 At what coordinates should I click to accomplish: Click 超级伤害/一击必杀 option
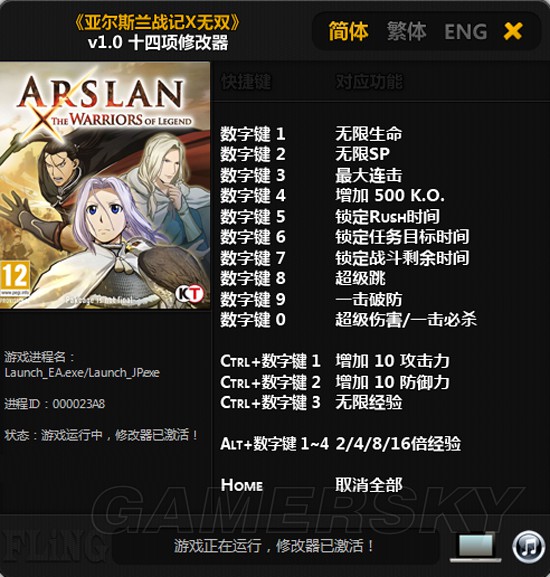[x=406, y=319]
